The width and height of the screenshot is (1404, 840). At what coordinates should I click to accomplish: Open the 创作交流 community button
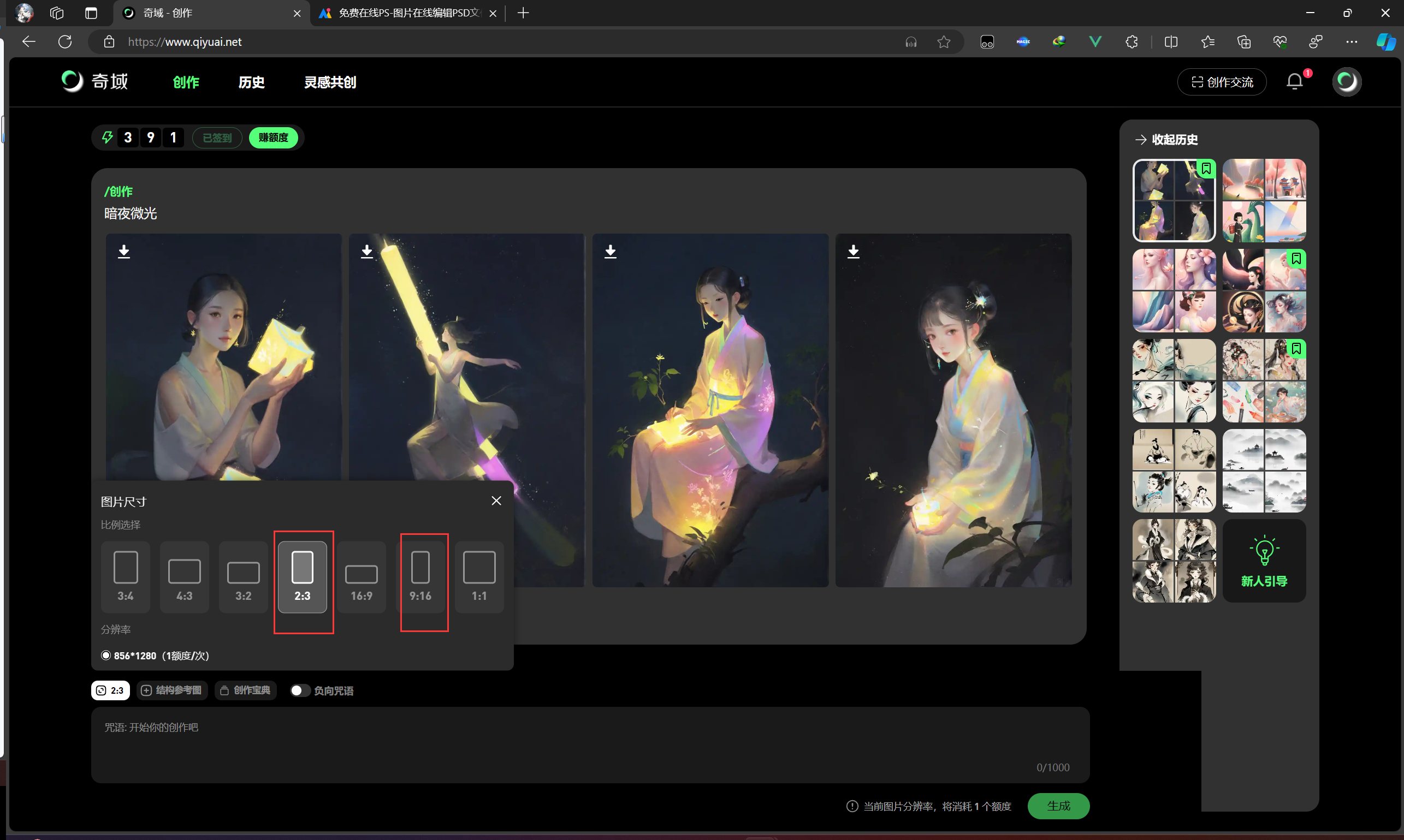(1222, 82)
